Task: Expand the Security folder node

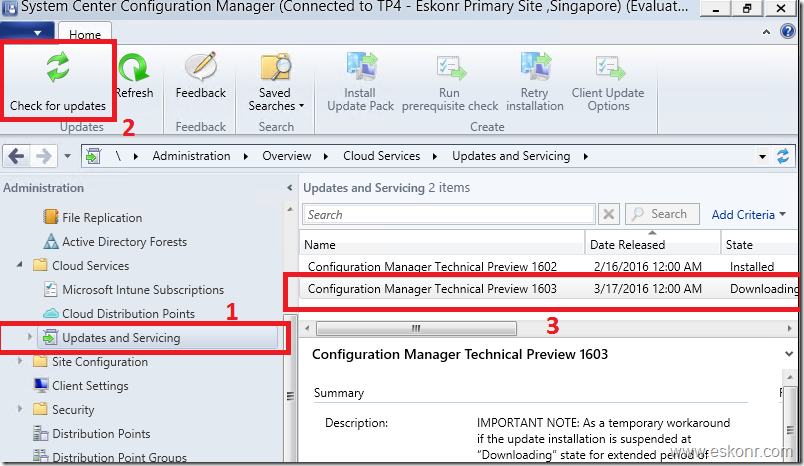Action: click(x=22, y=410)
